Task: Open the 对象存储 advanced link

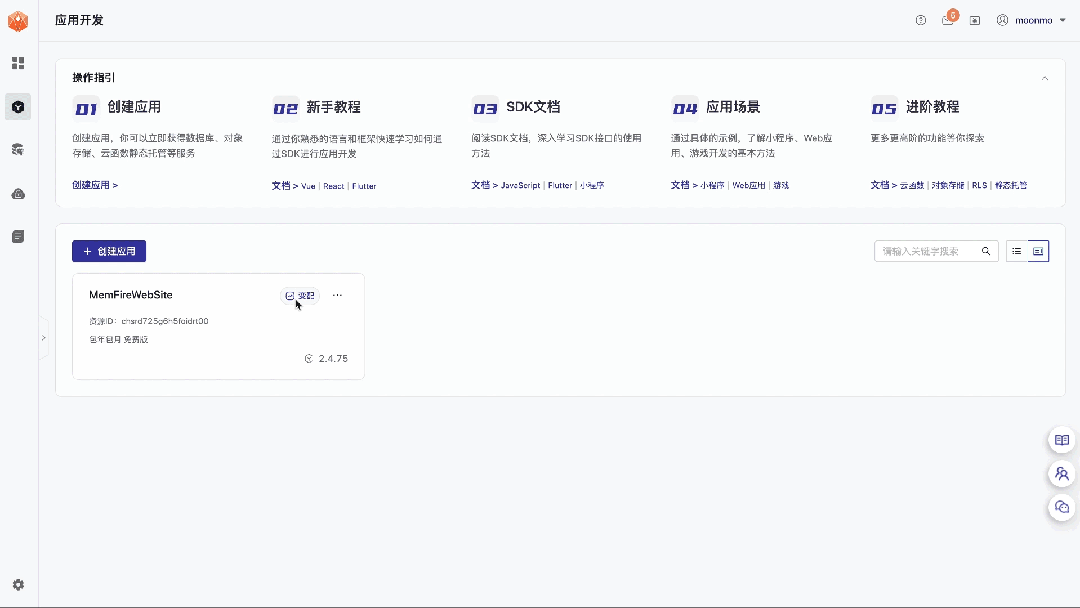Action: click(x=948, y=185)
